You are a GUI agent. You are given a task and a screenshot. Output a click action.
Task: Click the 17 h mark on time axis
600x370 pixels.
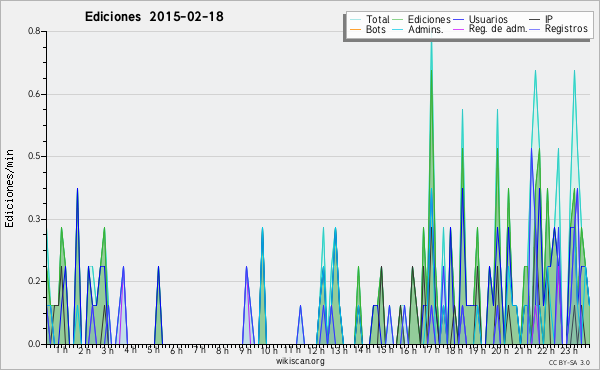pyautogui.click(x=431, y=350)
